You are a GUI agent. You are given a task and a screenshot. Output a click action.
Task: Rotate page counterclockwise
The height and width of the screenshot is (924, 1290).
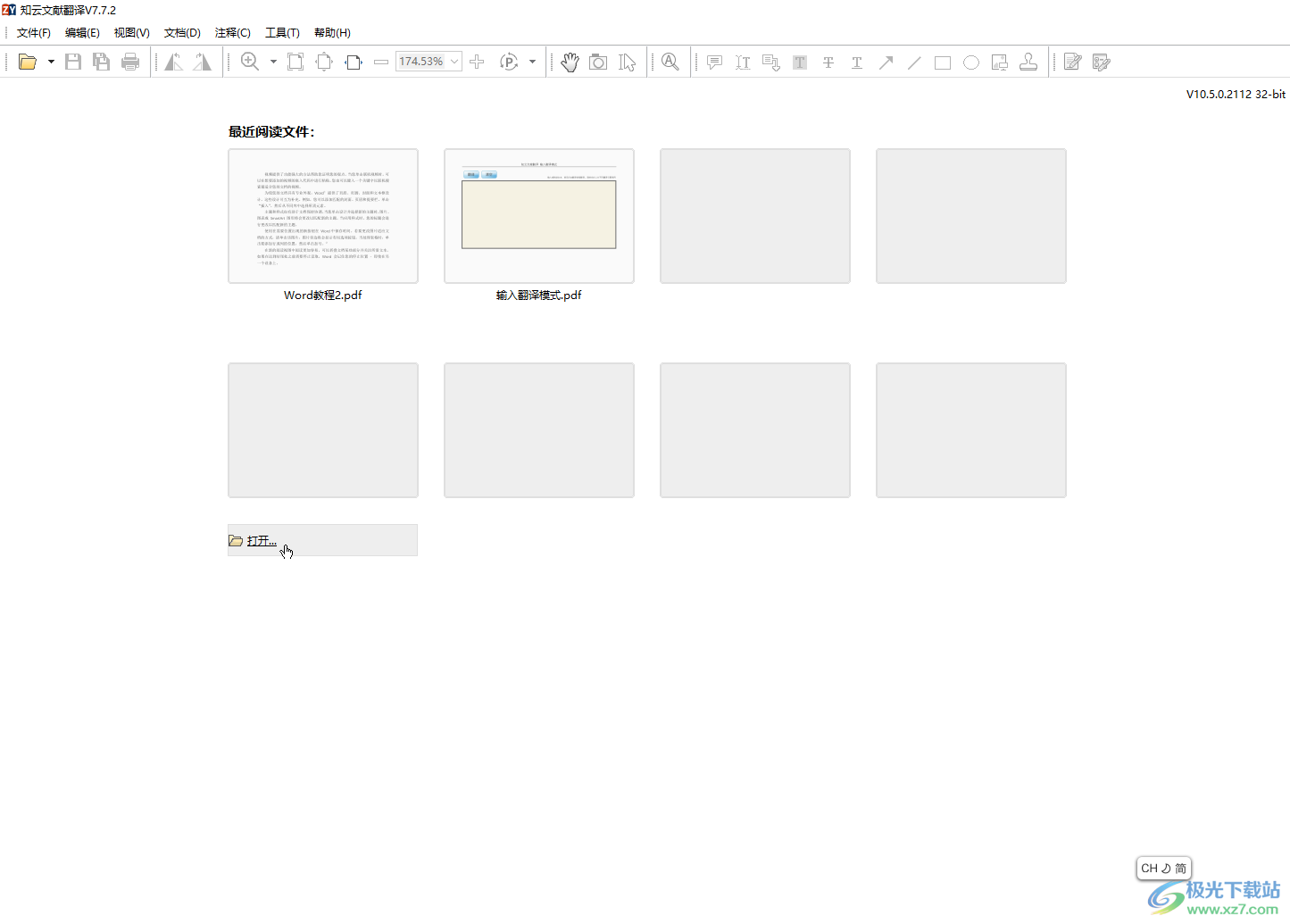tap(174, 62)
